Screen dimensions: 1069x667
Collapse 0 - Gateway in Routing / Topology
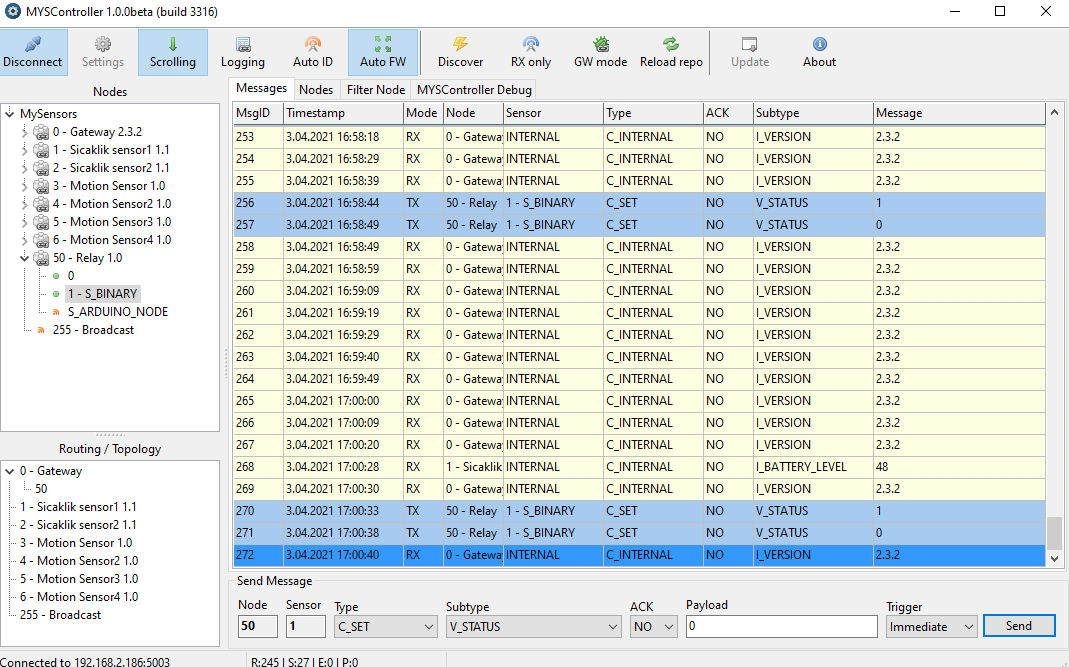tap(10, 471)
